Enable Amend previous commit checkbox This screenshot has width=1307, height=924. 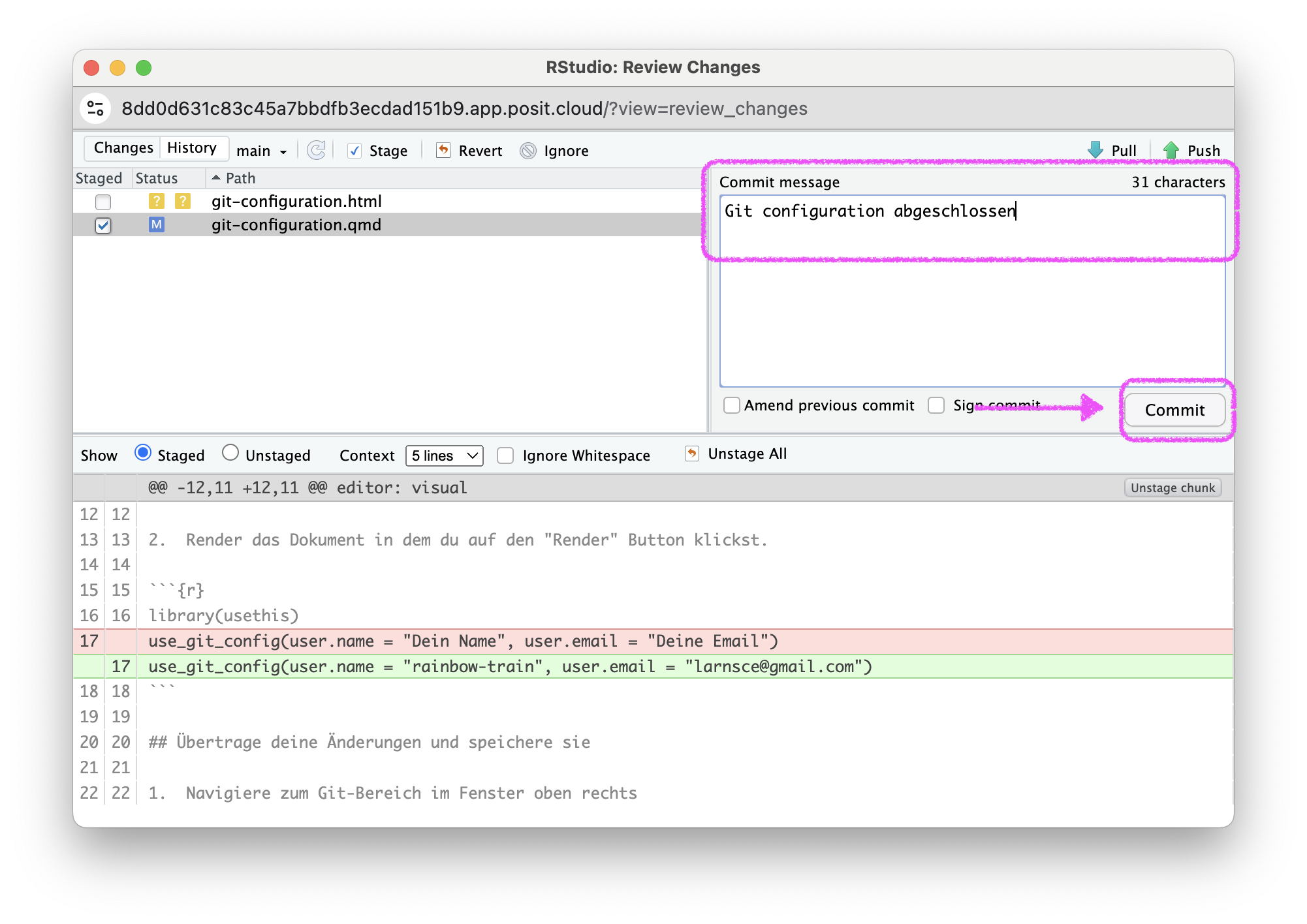732,405
